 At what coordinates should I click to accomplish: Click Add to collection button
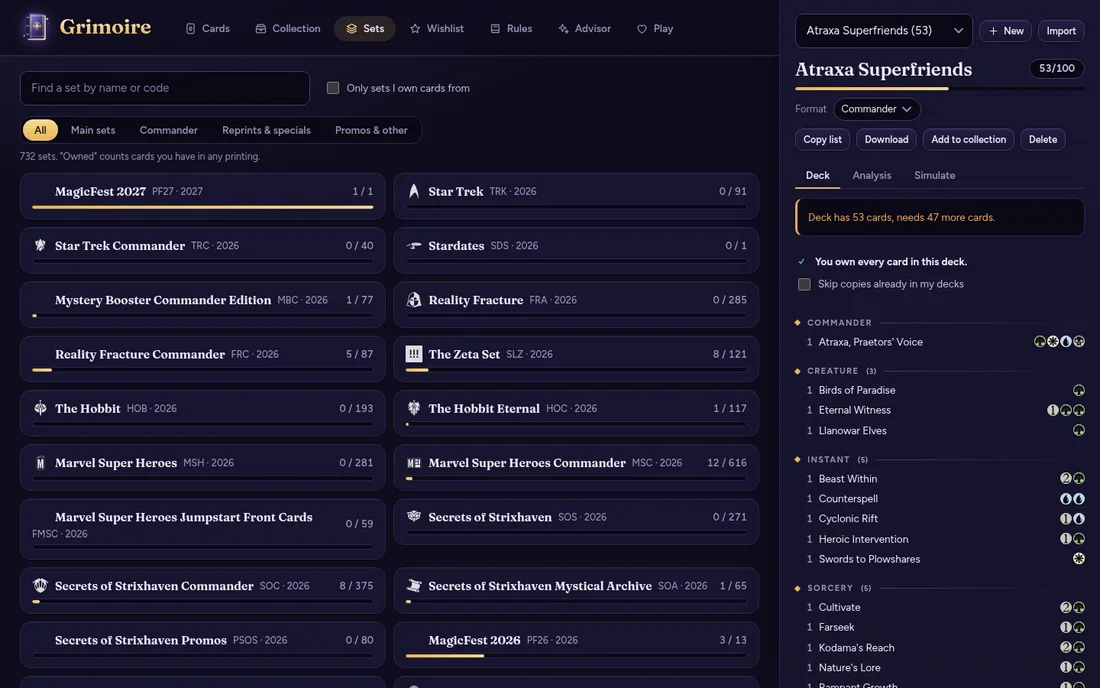click(968, 140)
